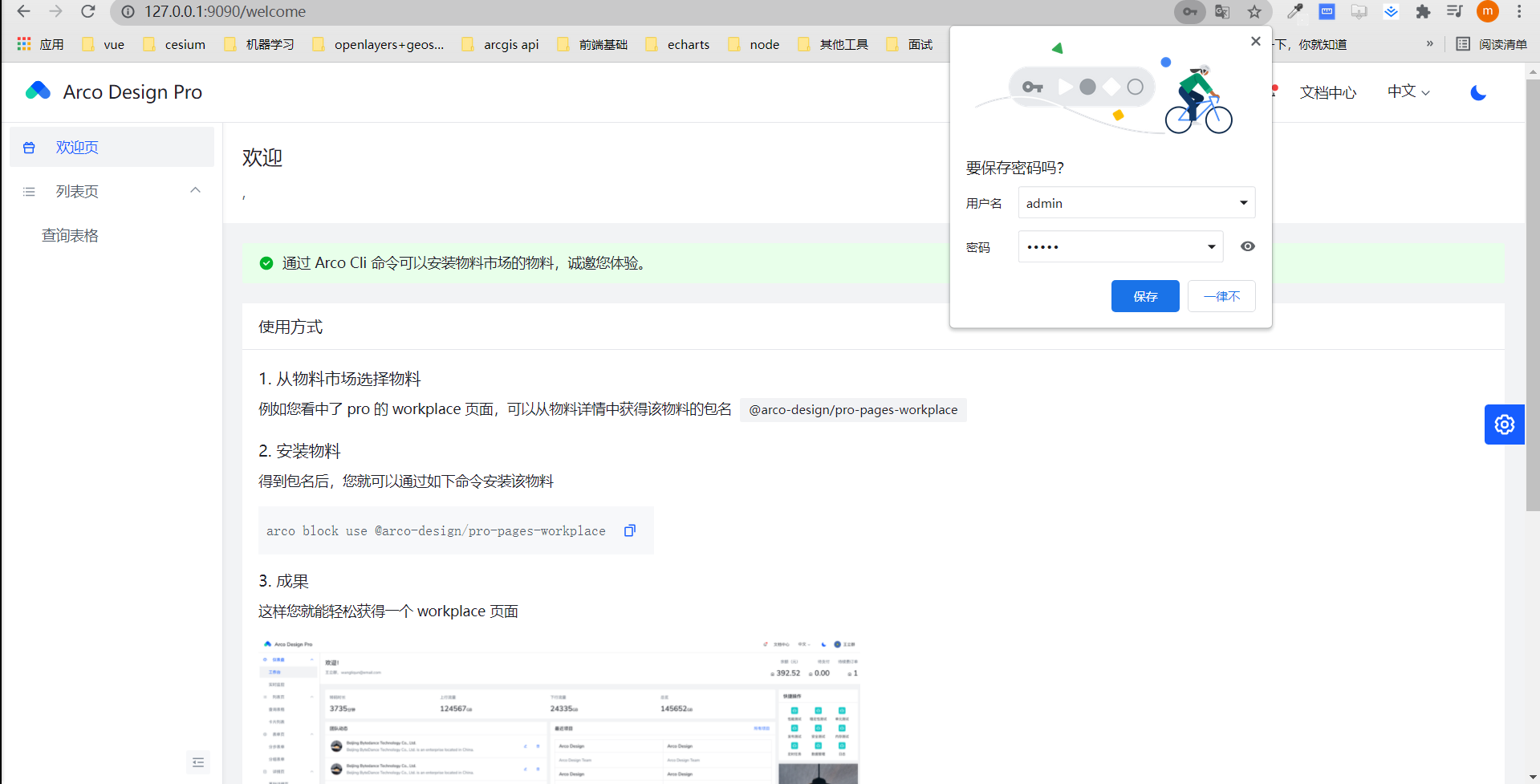Copy the arco block use command
Viewport: 1540px width, 784px height.
point(629,530)
